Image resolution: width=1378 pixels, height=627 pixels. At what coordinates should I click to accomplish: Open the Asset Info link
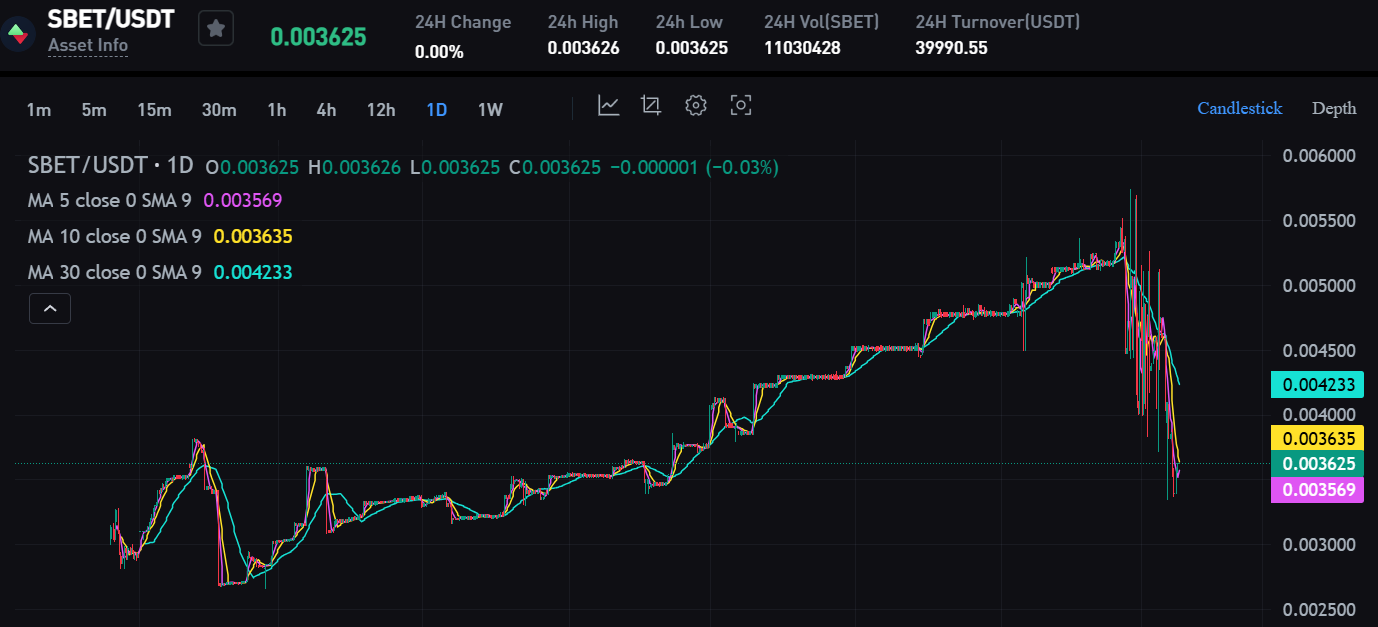click(88, 46)
